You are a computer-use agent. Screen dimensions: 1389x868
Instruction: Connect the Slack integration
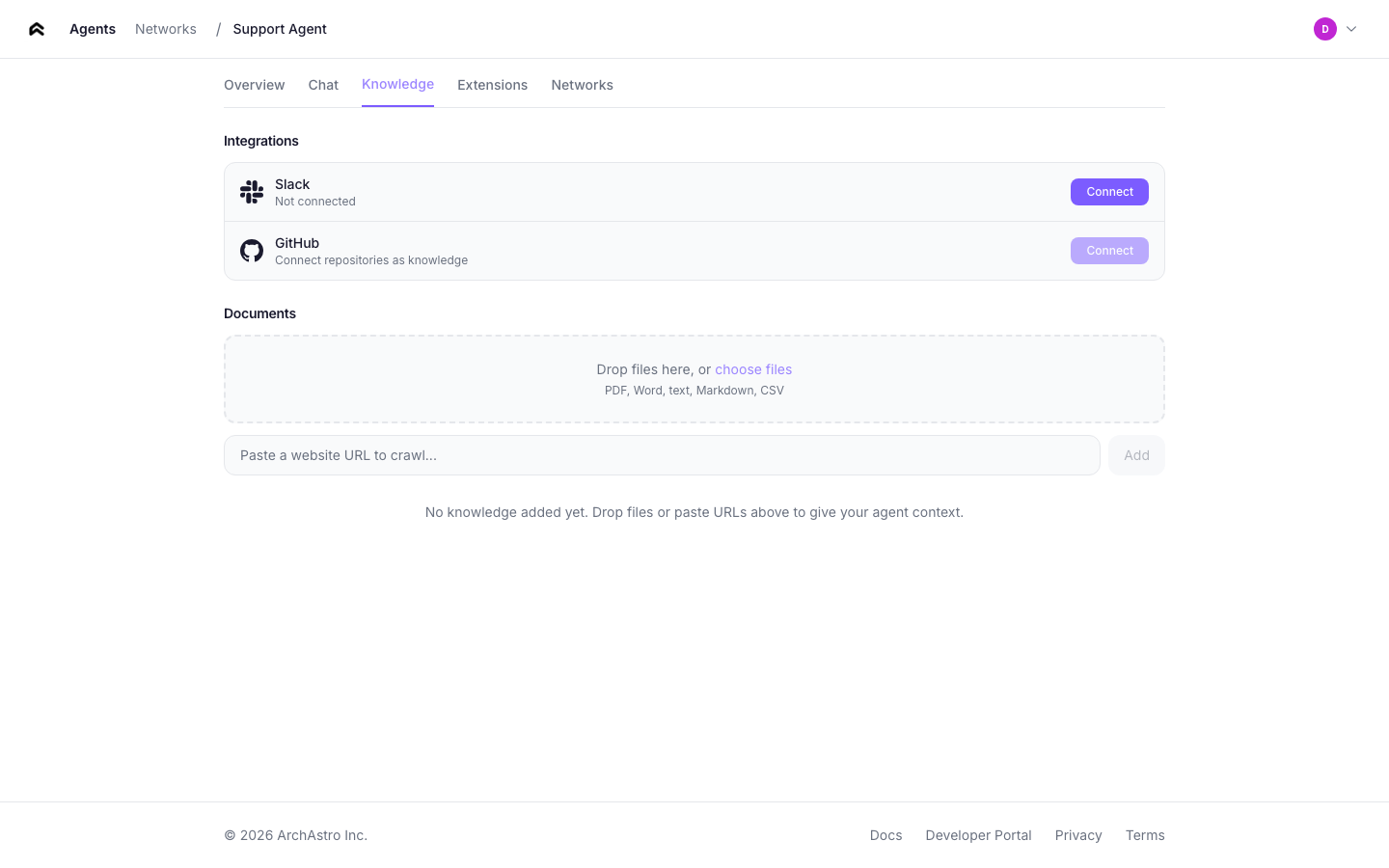[1109, 191]
